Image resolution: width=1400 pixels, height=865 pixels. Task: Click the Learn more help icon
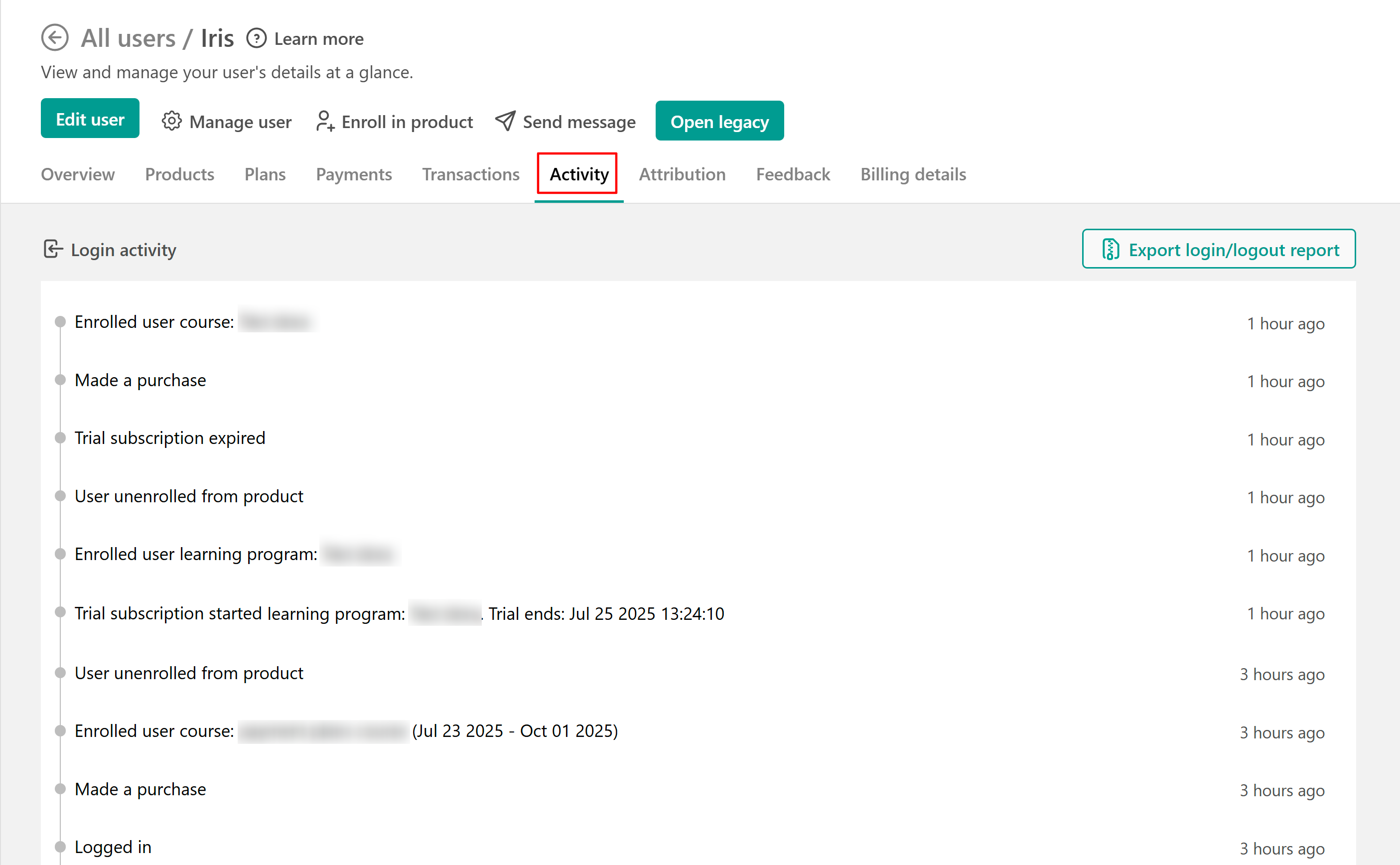click(x=256, y=39)
